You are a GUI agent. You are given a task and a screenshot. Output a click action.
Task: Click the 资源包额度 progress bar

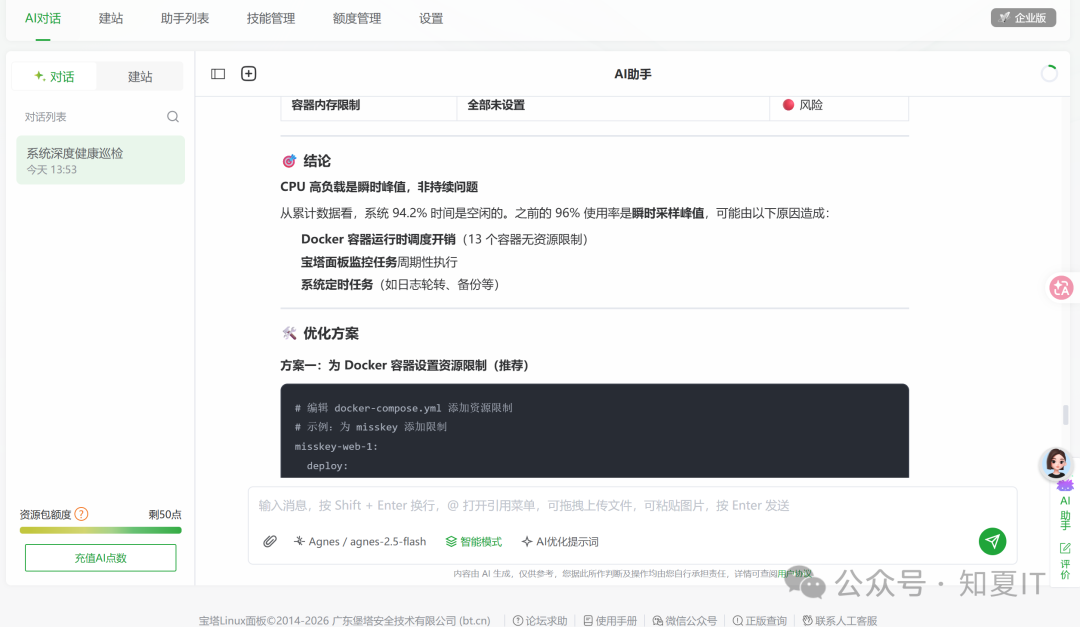click(x=101, y=531)
